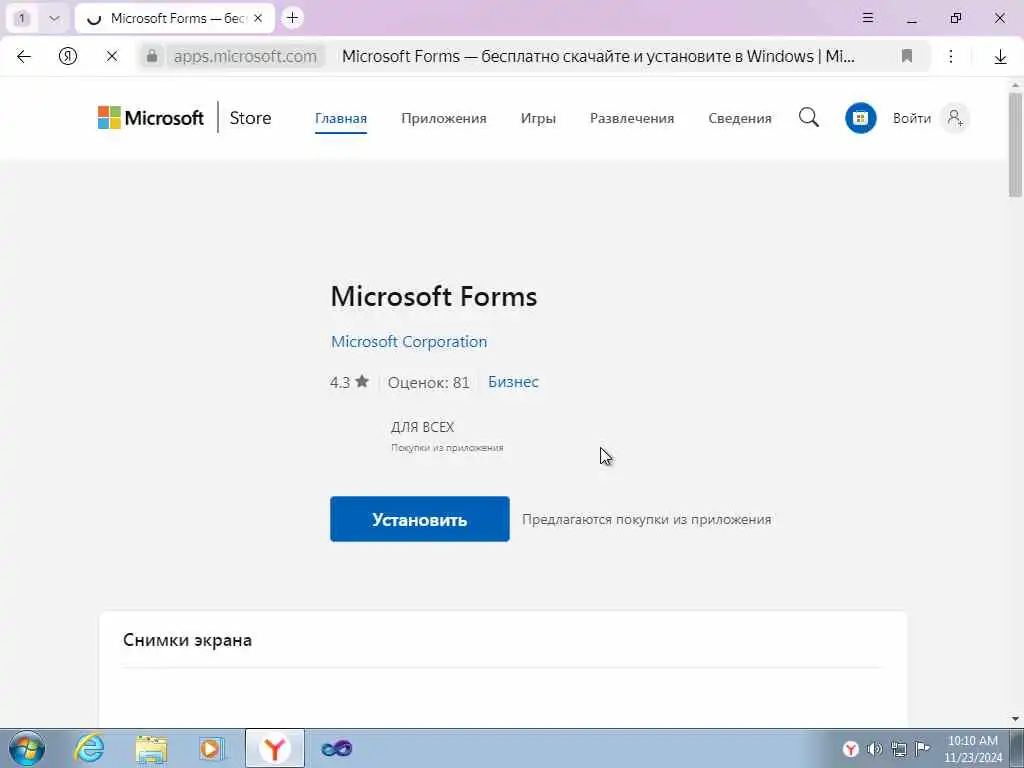This screenshot has height=768, width=1024.
Task: Open the infinity-logo app in taskbar
Action: point(337,748)
